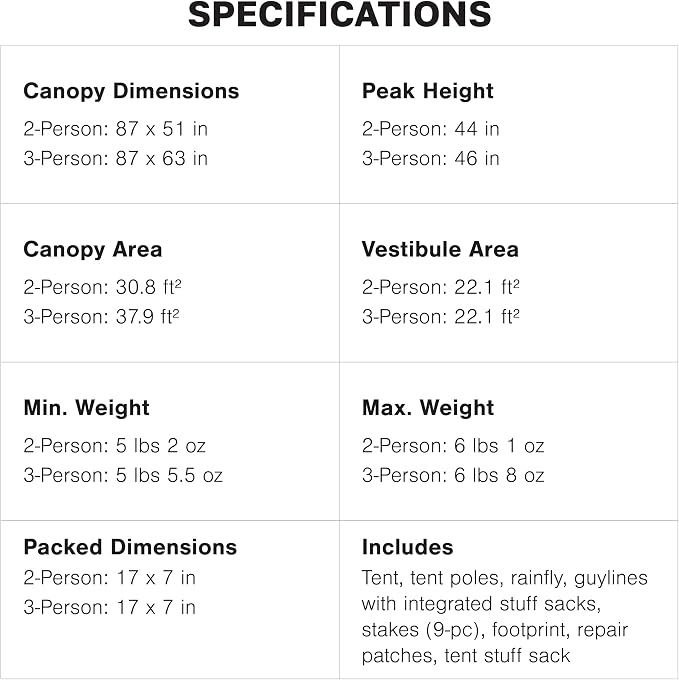Screen dimensions: 679x680
Task: Click 3-Person 37.9 ft² canopy area
Action: point(101,317)
